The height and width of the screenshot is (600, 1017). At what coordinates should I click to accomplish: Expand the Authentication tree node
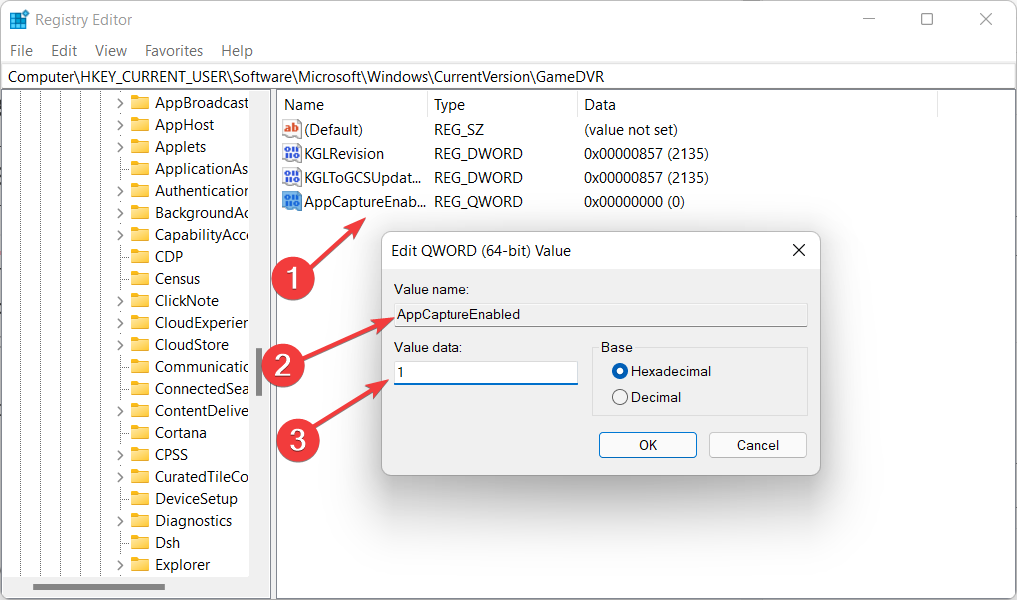coord(120,191)
